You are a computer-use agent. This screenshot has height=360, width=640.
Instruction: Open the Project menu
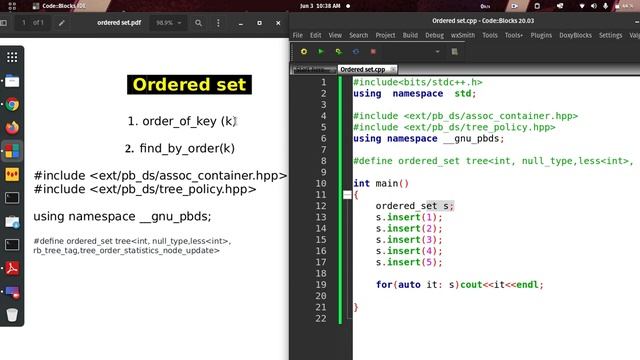pos(385,36)
